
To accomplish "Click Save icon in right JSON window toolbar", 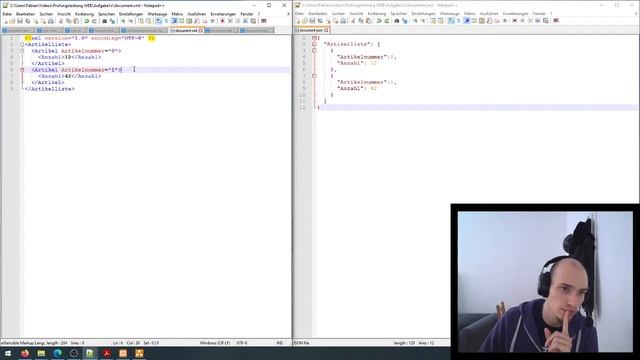I will (312, 21).
